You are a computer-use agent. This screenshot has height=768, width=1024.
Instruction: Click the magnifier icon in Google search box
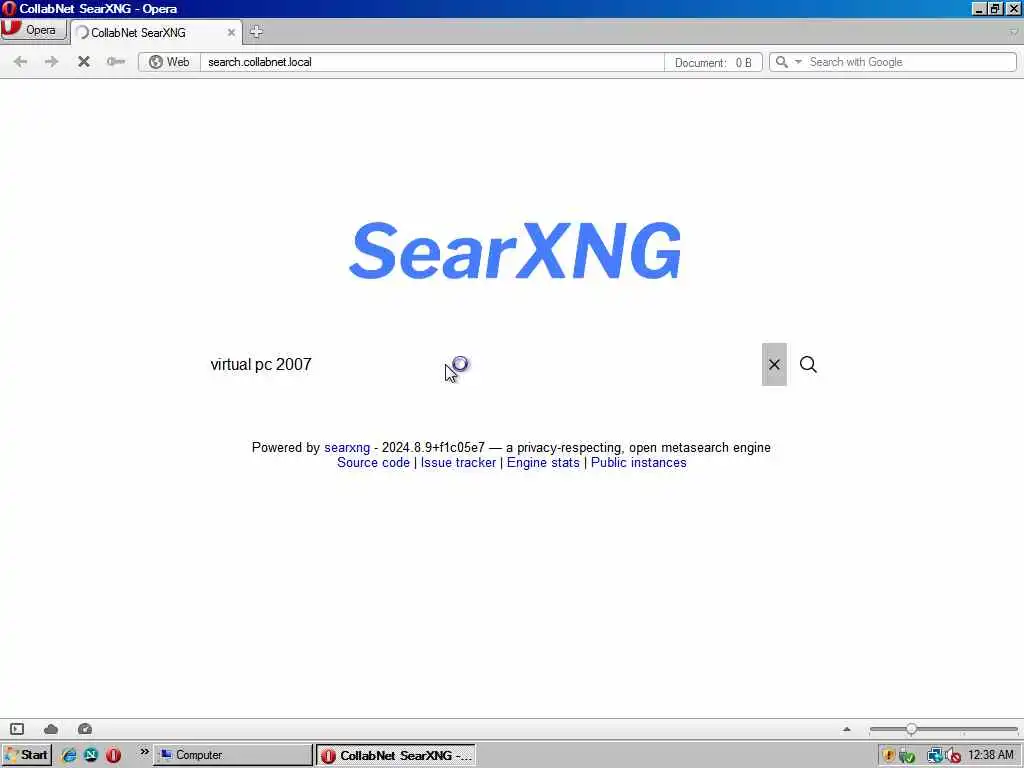click(781, 62)
